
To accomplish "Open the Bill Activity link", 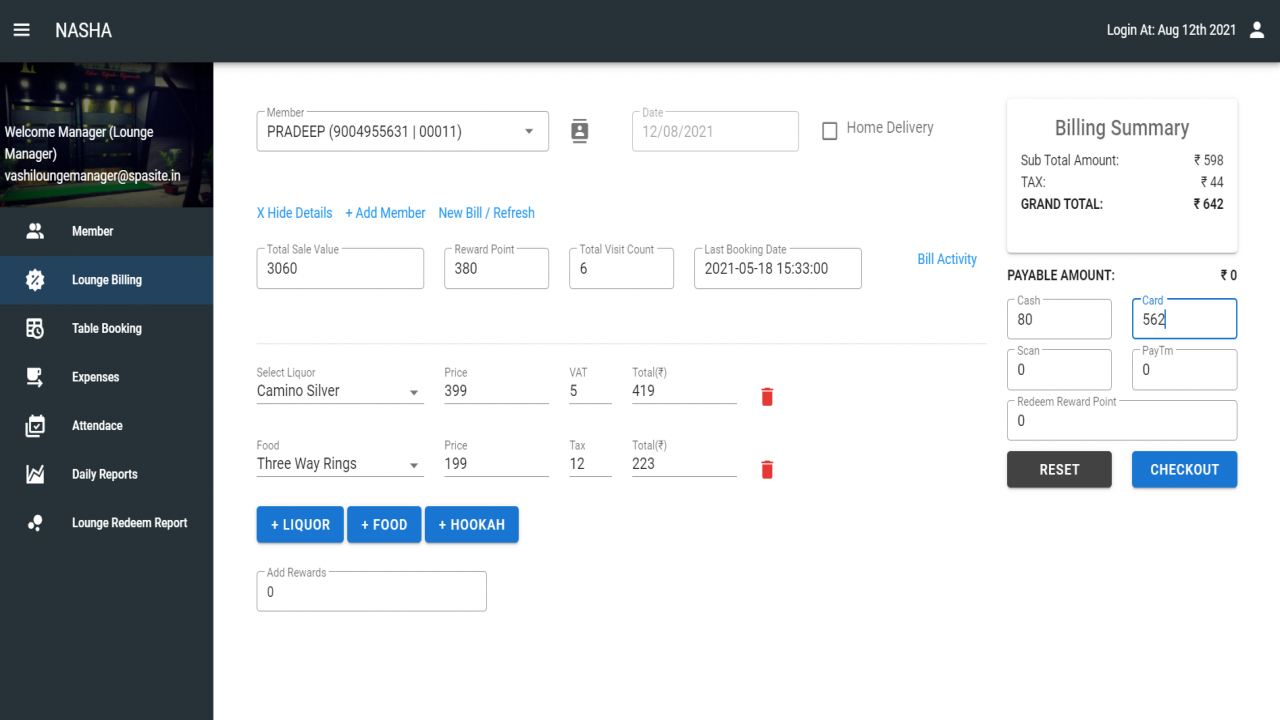I will [x=947, y=259].
